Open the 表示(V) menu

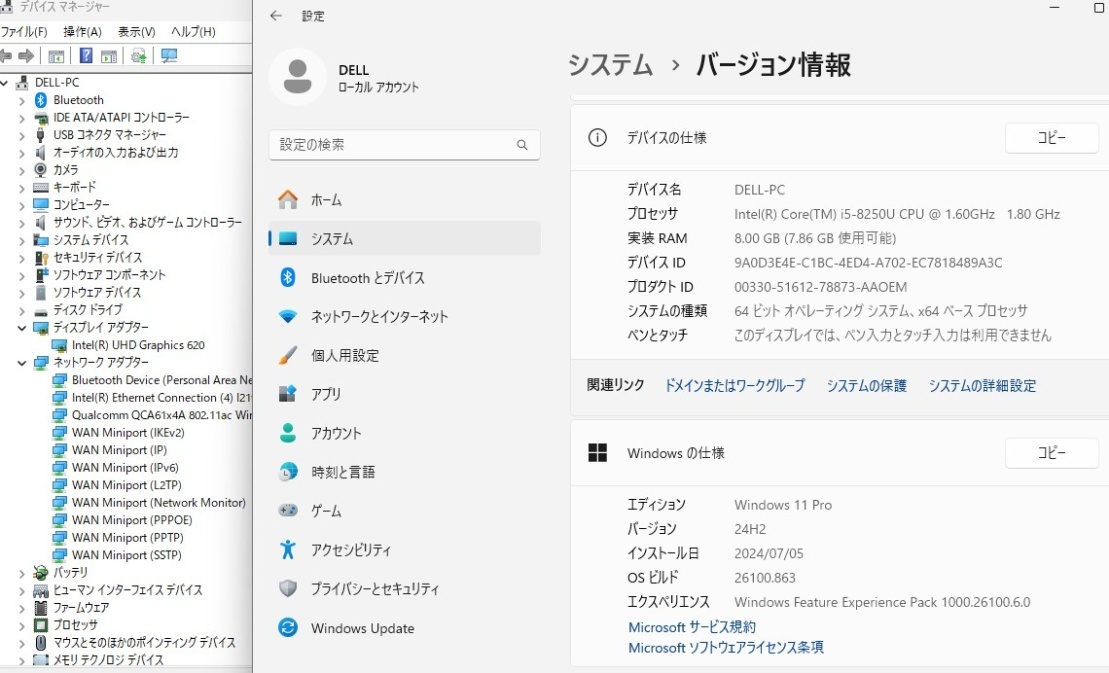136,32
